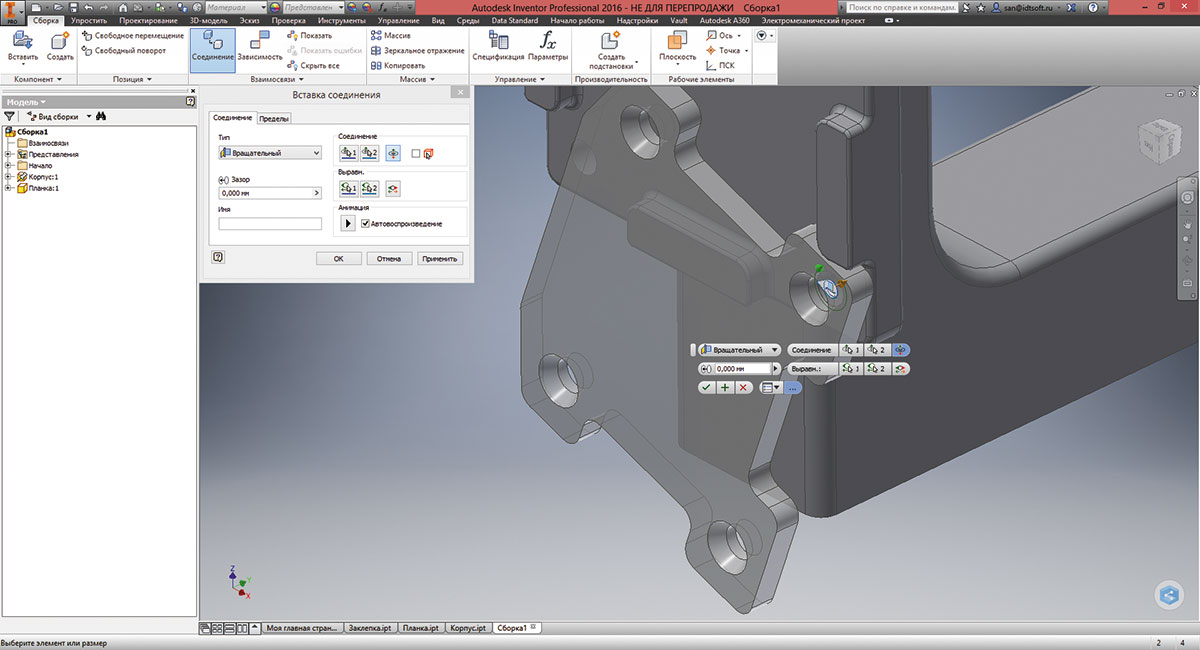Click the Массив pattern tool
This screenshot has height=650, width=1200.
point(391,36)
